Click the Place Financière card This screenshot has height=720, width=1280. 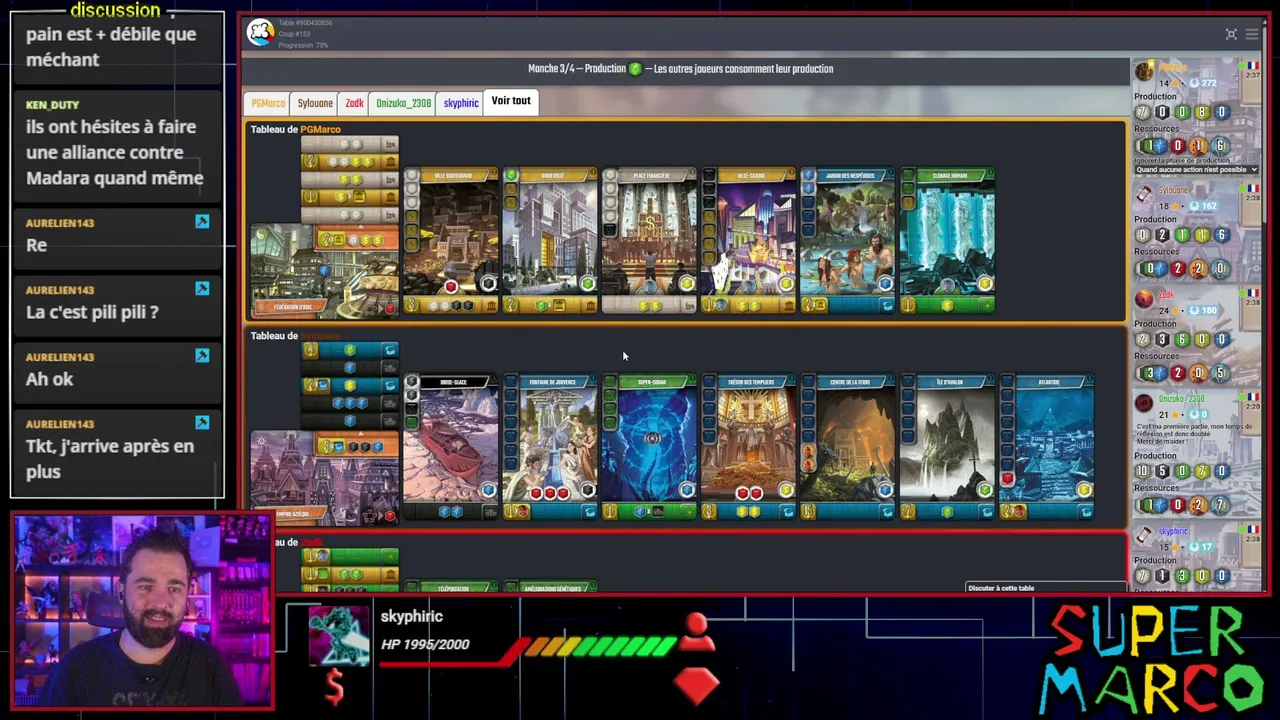point(649,241)
